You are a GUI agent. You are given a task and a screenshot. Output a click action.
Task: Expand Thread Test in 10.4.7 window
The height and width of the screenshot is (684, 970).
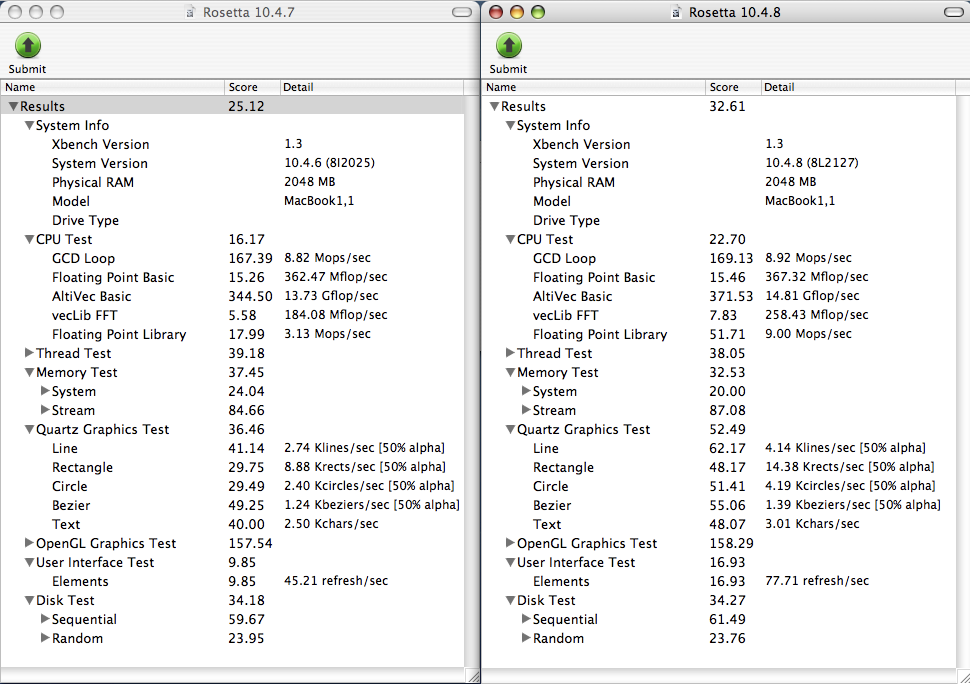pyautogui.click(x=29, y=353)
